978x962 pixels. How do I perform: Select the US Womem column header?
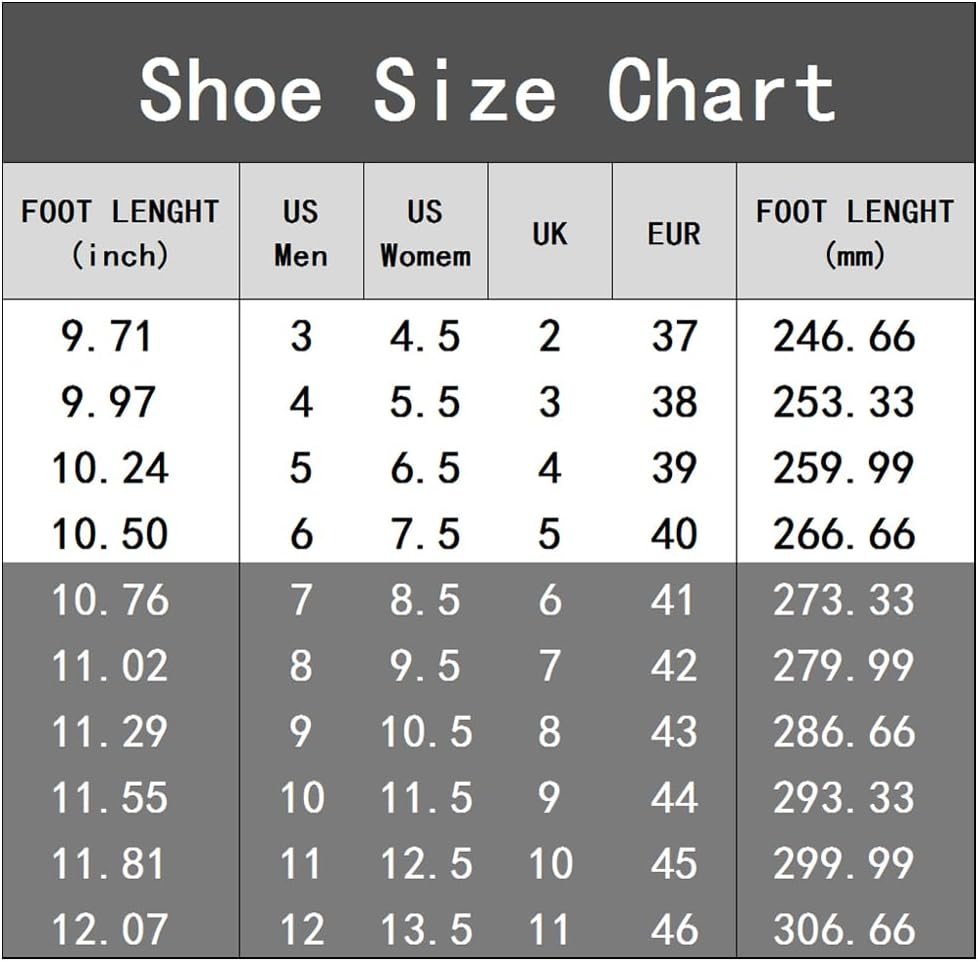[425, 232]
